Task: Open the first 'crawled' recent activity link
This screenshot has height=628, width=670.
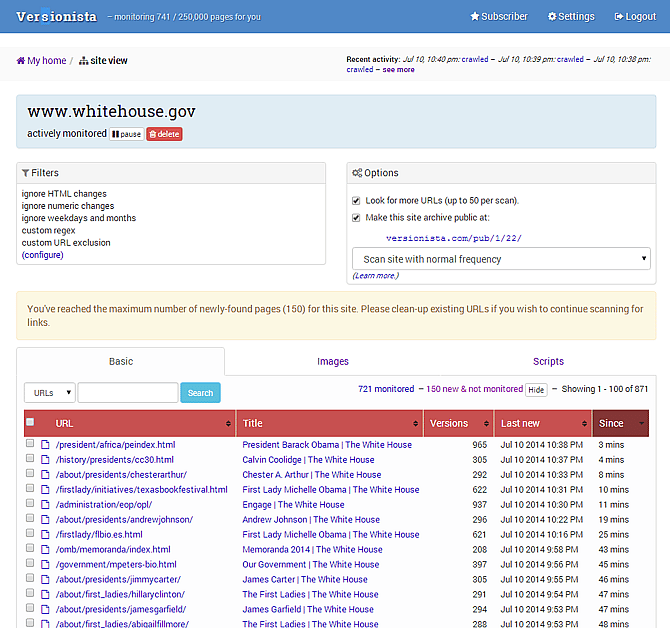Action: pyautogui.click(x=475, y=59)
